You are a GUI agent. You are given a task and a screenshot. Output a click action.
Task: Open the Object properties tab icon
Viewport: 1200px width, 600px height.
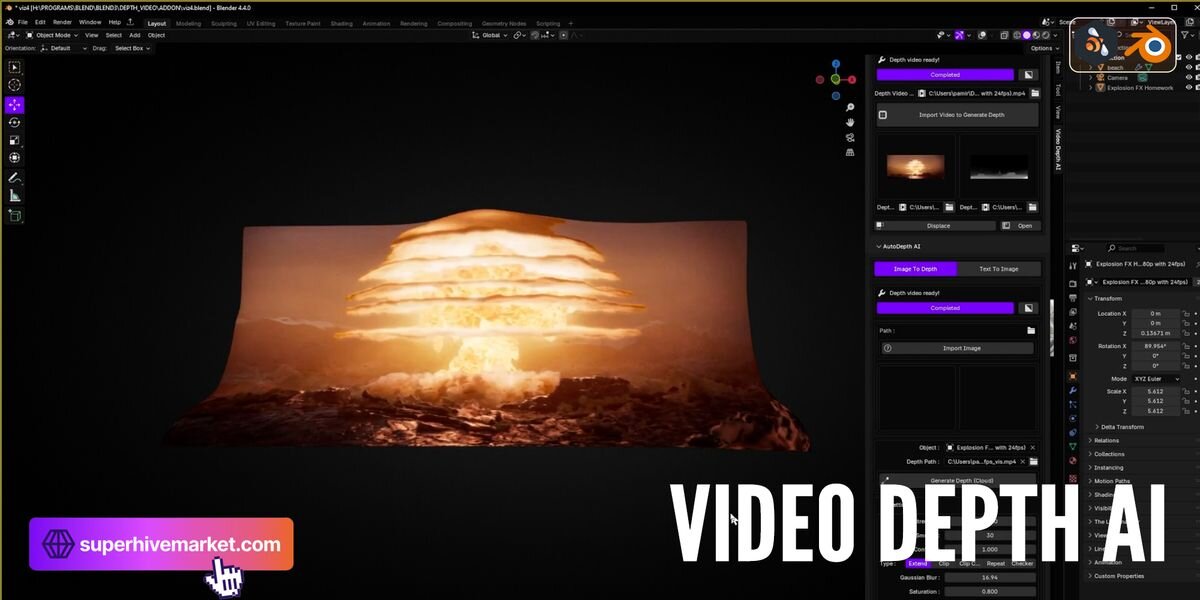(x=1073, y=376)
